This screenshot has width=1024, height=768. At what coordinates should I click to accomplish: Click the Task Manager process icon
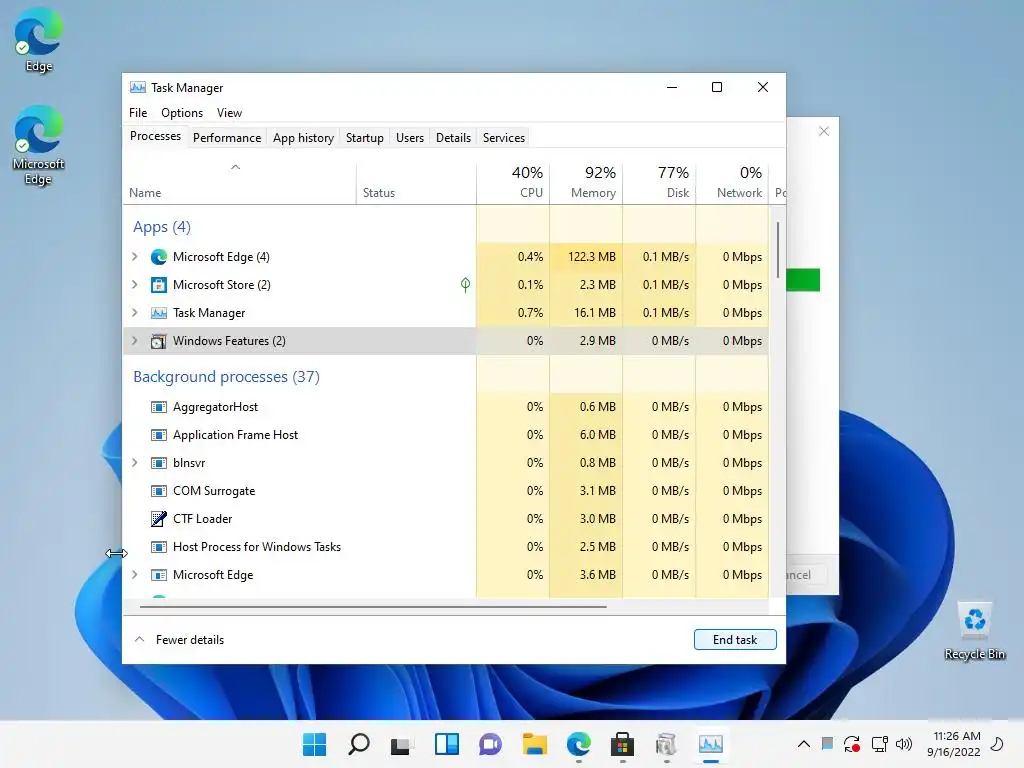click(x=159, y=313)
